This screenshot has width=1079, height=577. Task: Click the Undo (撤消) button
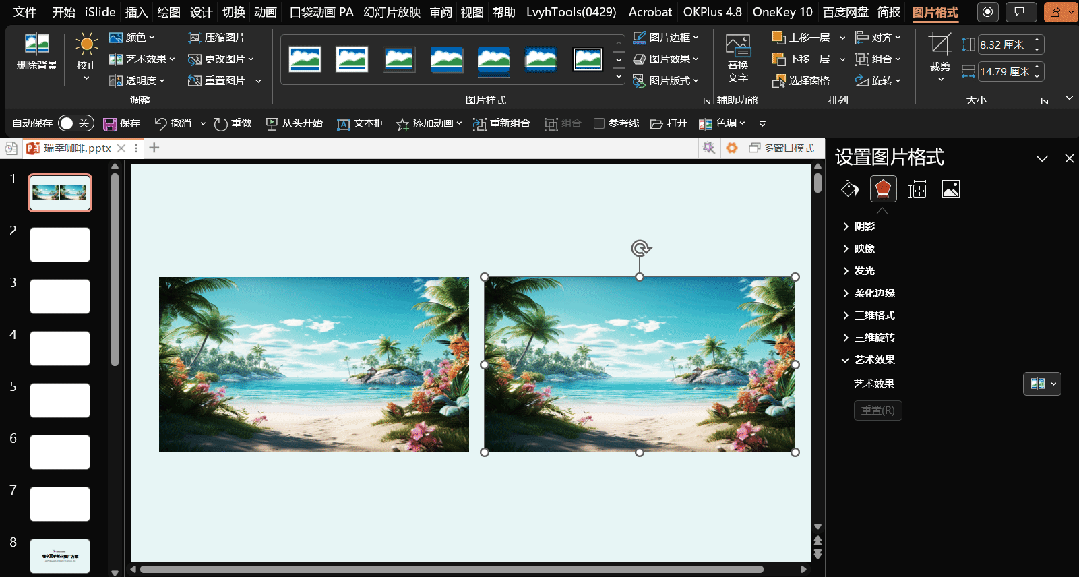[x=173, y=123]
